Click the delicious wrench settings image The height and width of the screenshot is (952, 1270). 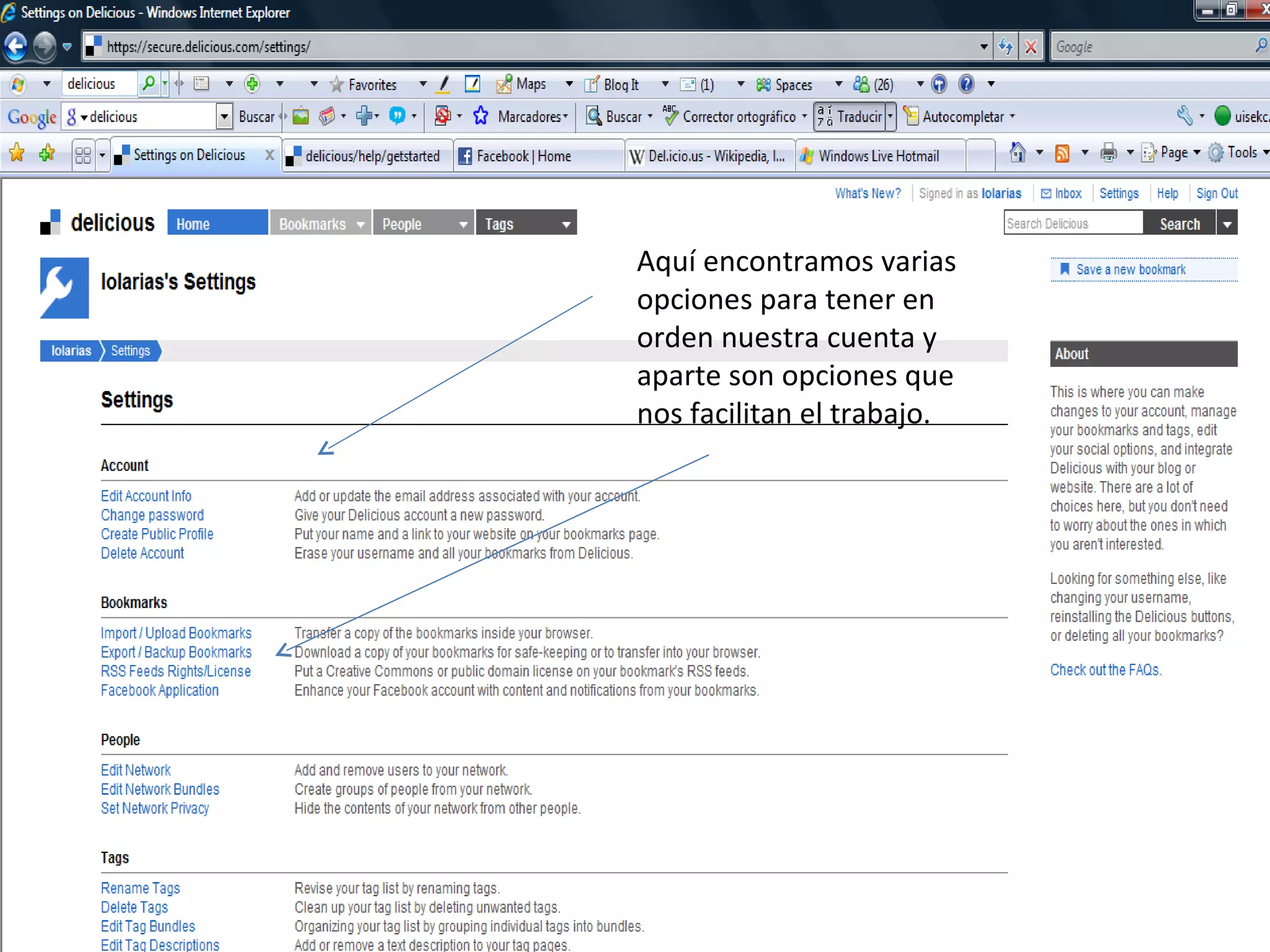click(64, 288)
